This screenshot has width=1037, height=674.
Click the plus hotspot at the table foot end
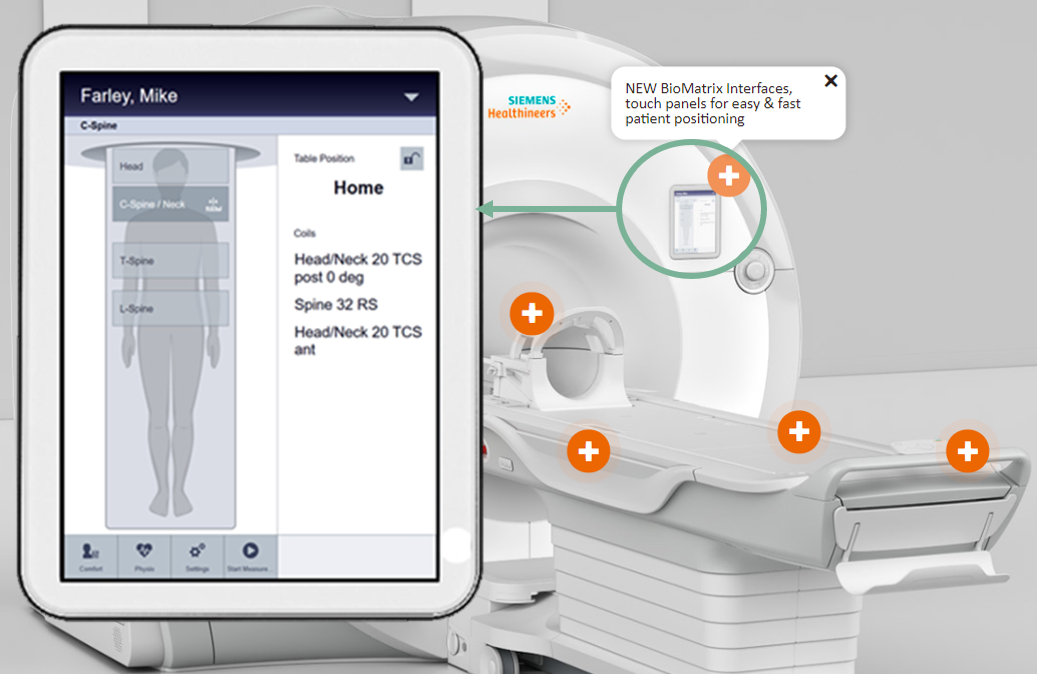968,451
